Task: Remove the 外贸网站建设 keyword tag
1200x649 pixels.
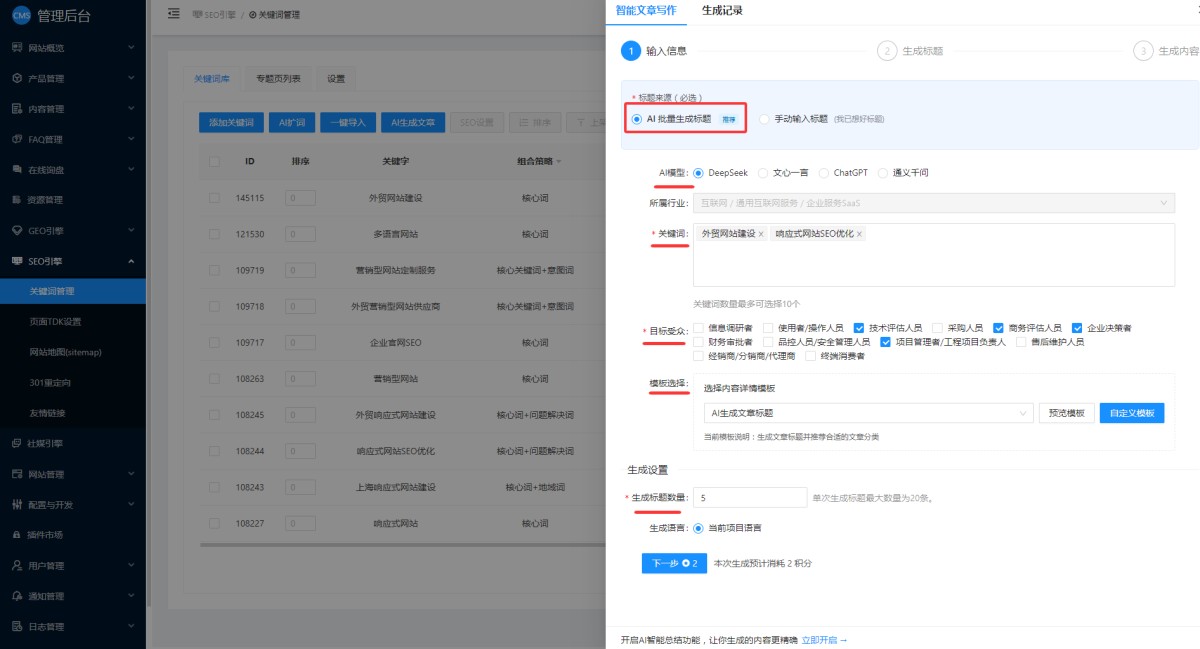Action: [x=761, y=234]
